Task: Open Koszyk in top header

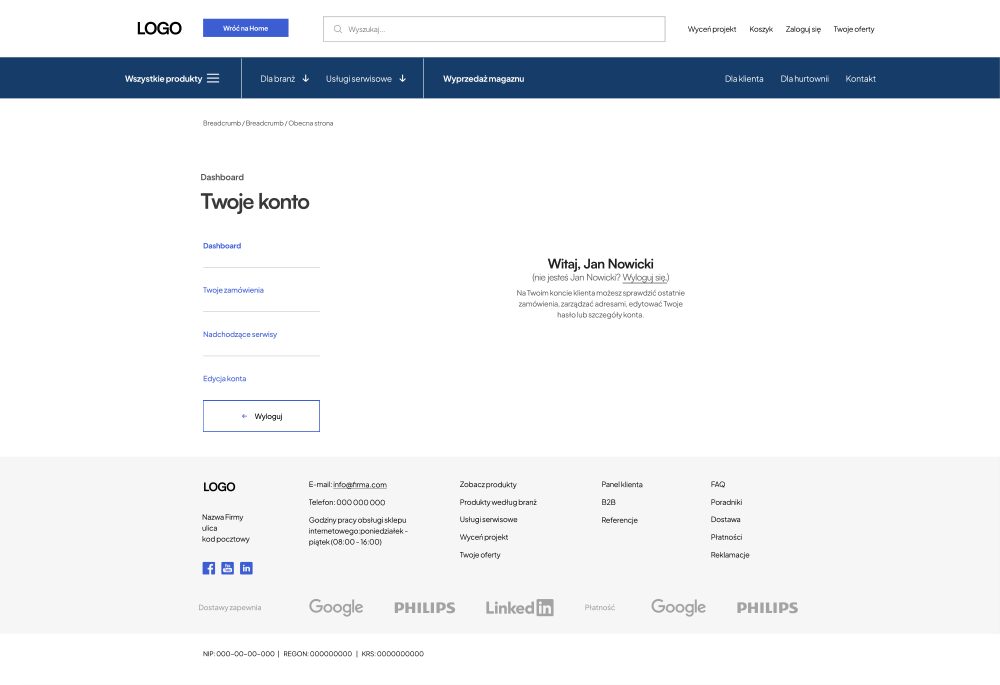Action: [761, 29]
